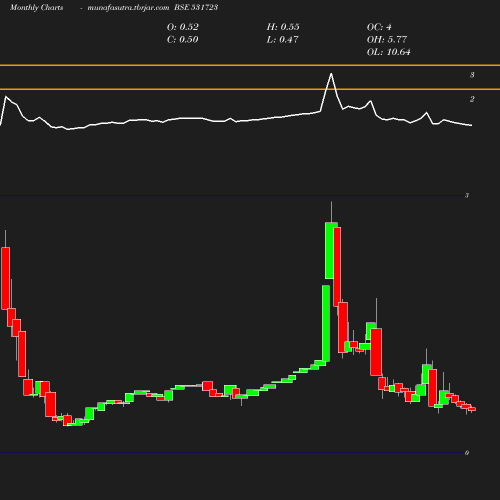Click the 'OL: 10.64' reading
The width and height of the screenshot is (500, 500).
389,52
